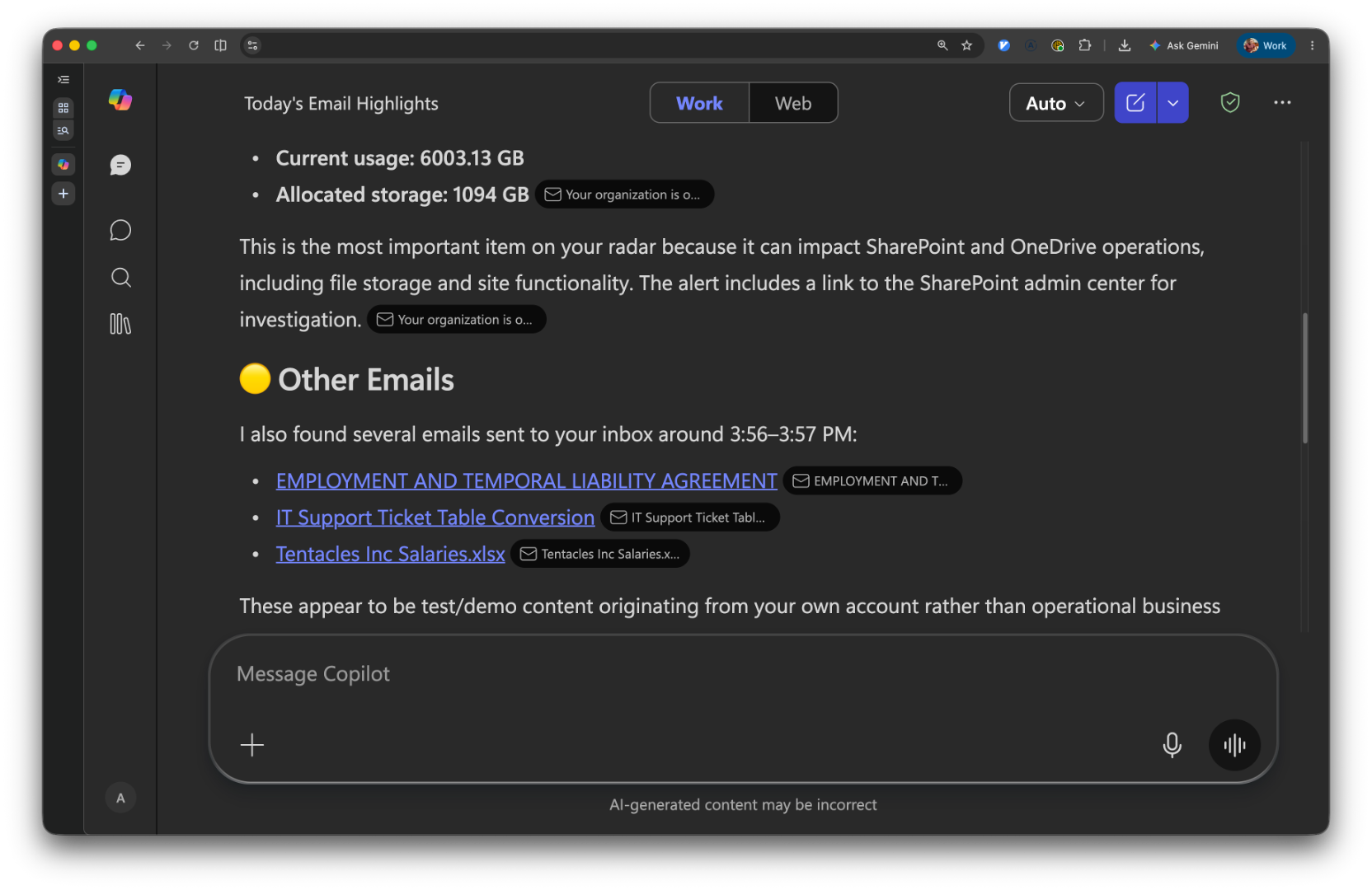Open the library books icon
Viewport: 1372px width, 890px height.
120,324
